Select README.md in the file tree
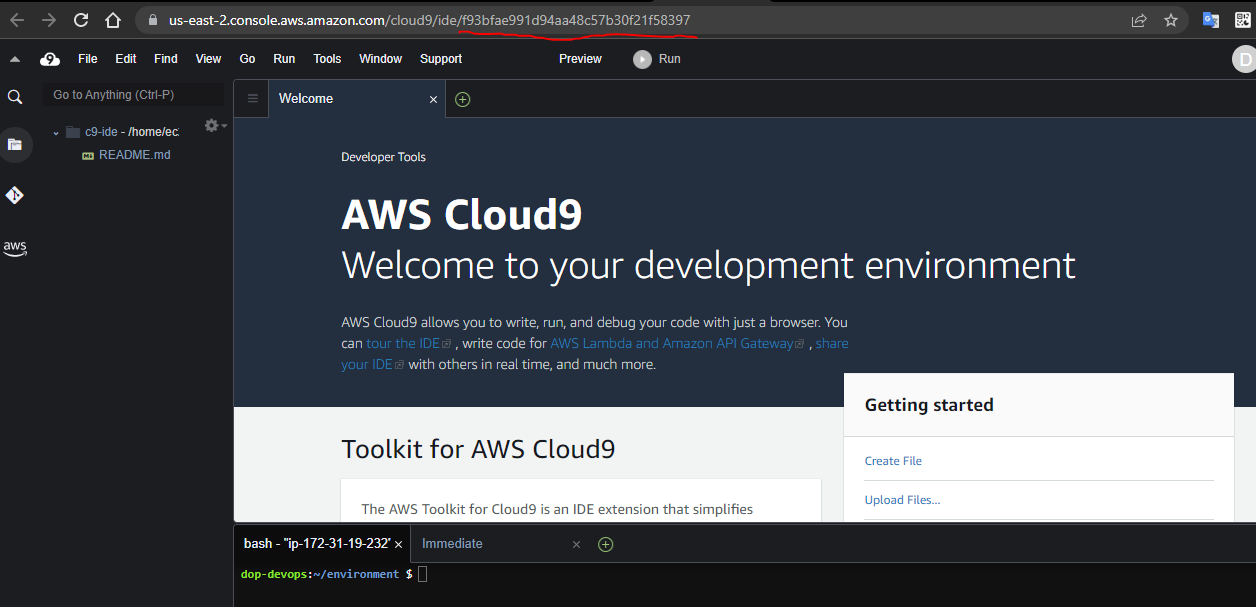 click(136, 155)
